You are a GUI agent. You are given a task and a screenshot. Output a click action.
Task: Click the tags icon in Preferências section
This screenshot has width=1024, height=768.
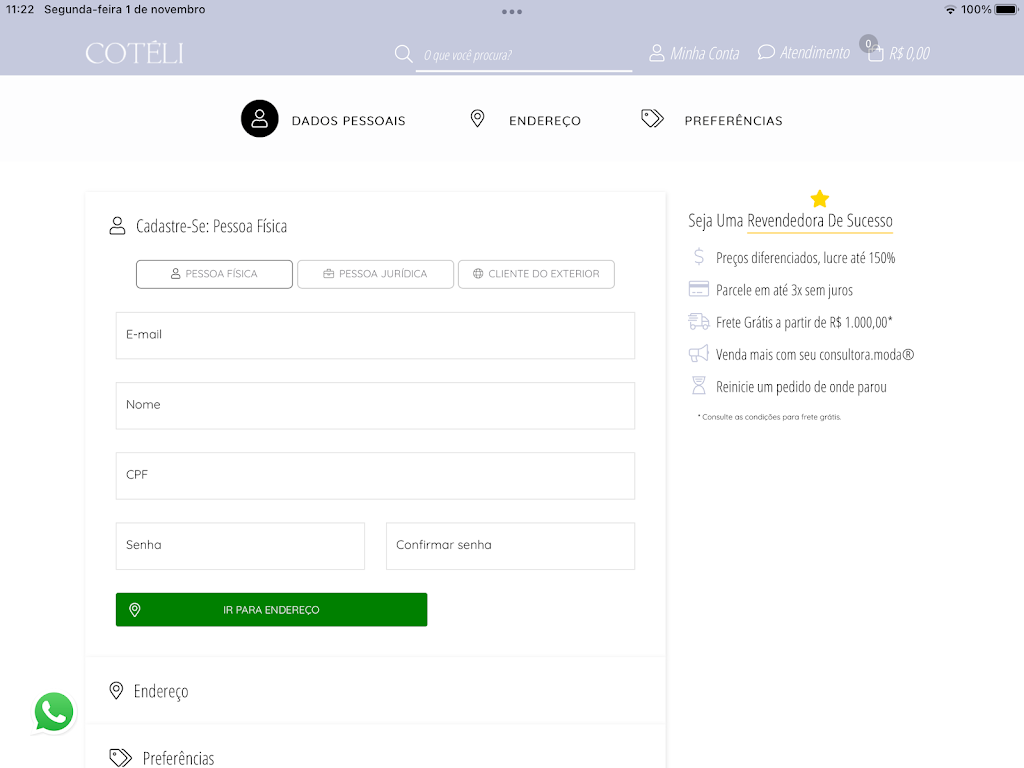coord(120,758)
